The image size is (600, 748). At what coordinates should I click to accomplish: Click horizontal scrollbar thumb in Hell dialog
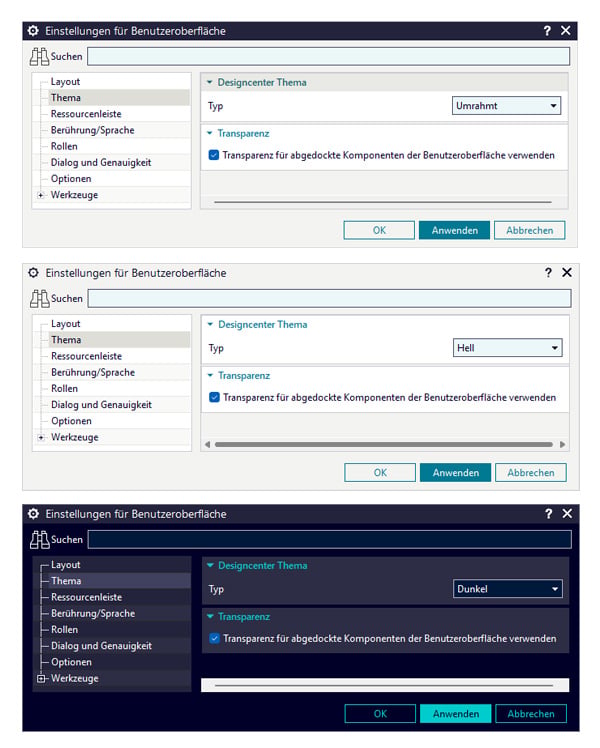coord(383,444)
